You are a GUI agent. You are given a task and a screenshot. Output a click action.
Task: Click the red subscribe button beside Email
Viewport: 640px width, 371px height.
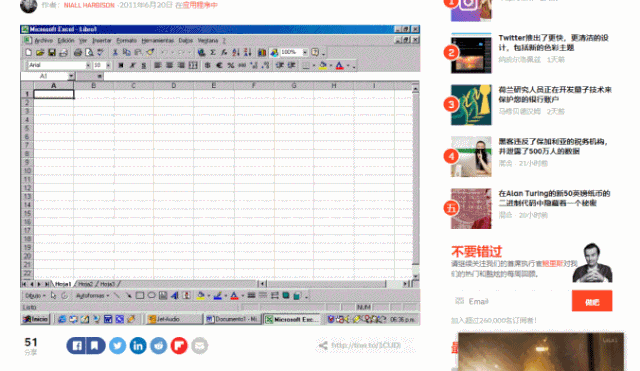[592, 301]
